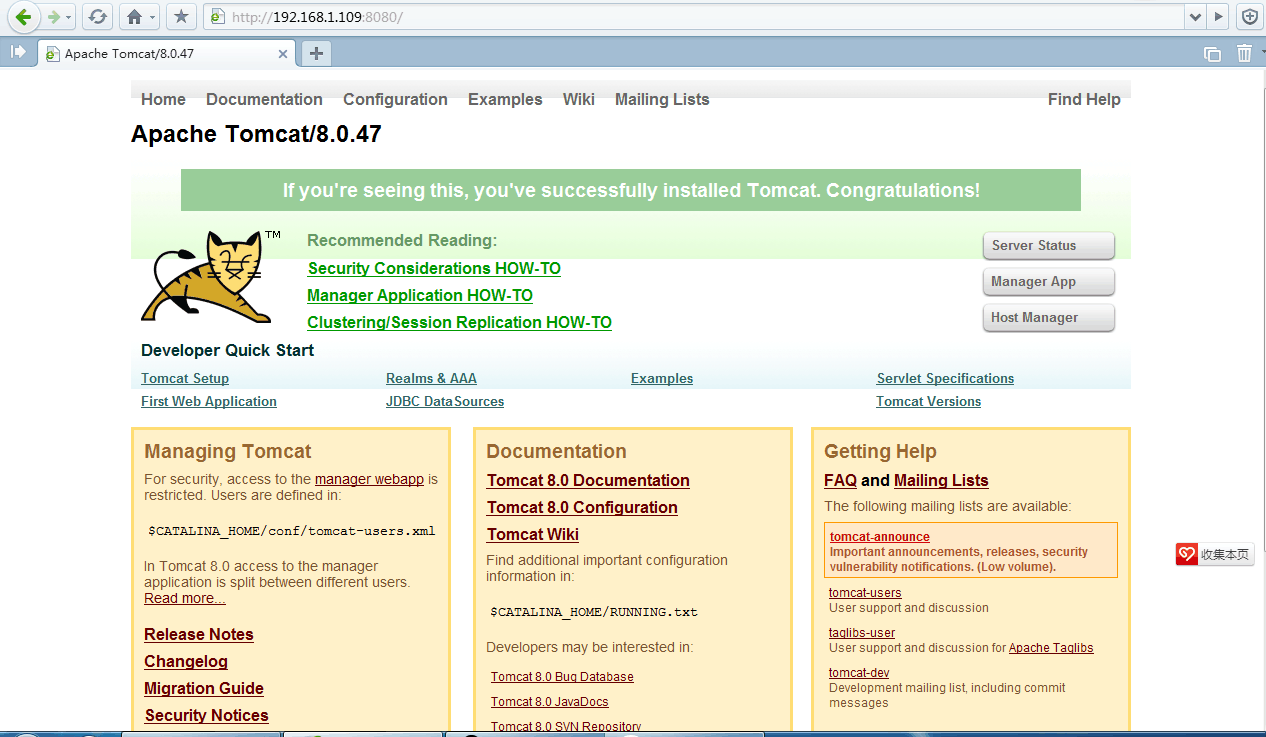Open the tomcat-dev mailing list link
1266x737 pixels.
point(859,673)
